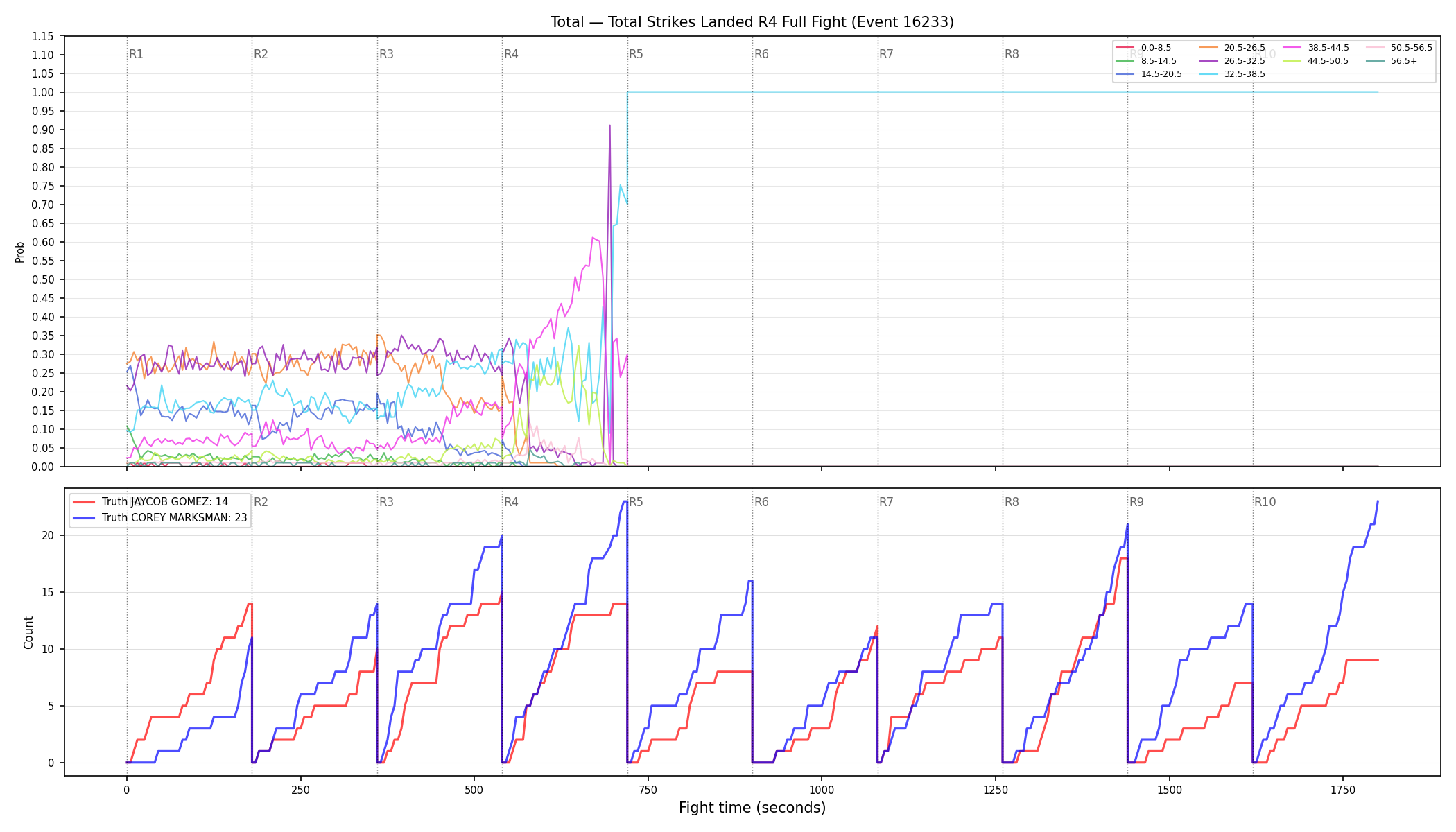Viewport: 1456px width, 832px height.
Task: Select the 26.5-32.5 legend entry
Action: [x=1232, y=61]
